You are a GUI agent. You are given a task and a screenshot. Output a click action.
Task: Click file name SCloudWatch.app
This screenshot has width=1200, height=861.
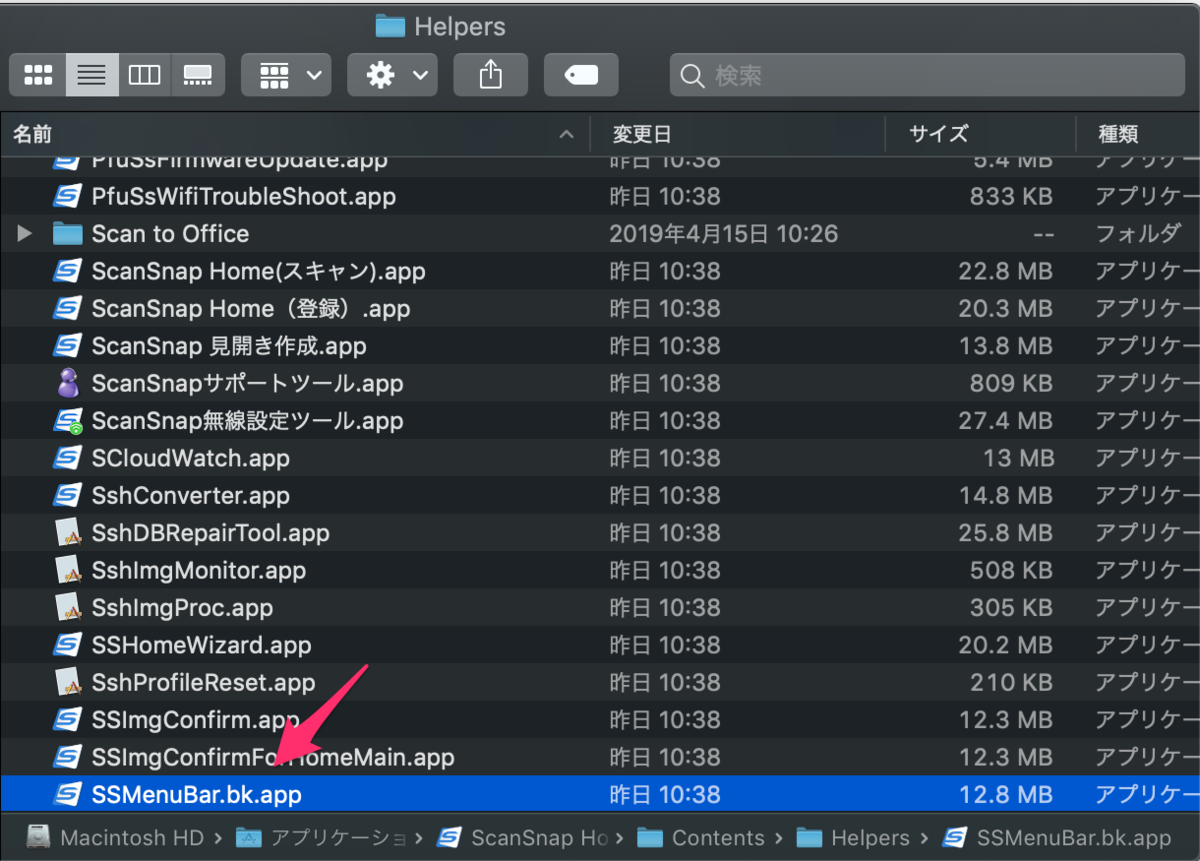pyautogui.click(x=190, y=458)
